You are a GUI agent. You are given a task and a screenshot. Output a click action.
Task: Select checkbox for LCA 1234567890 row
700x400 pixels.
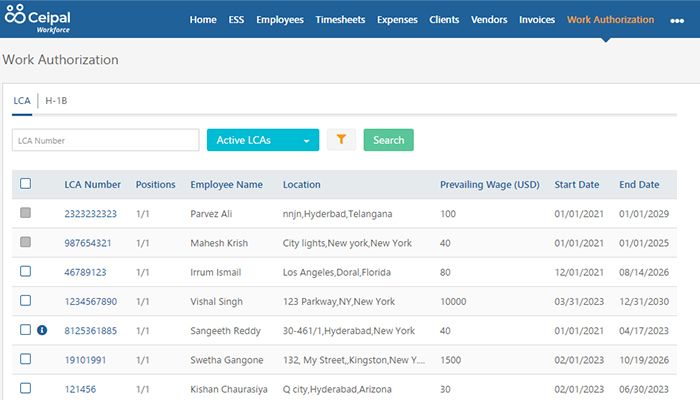click(x=26, y=300)
